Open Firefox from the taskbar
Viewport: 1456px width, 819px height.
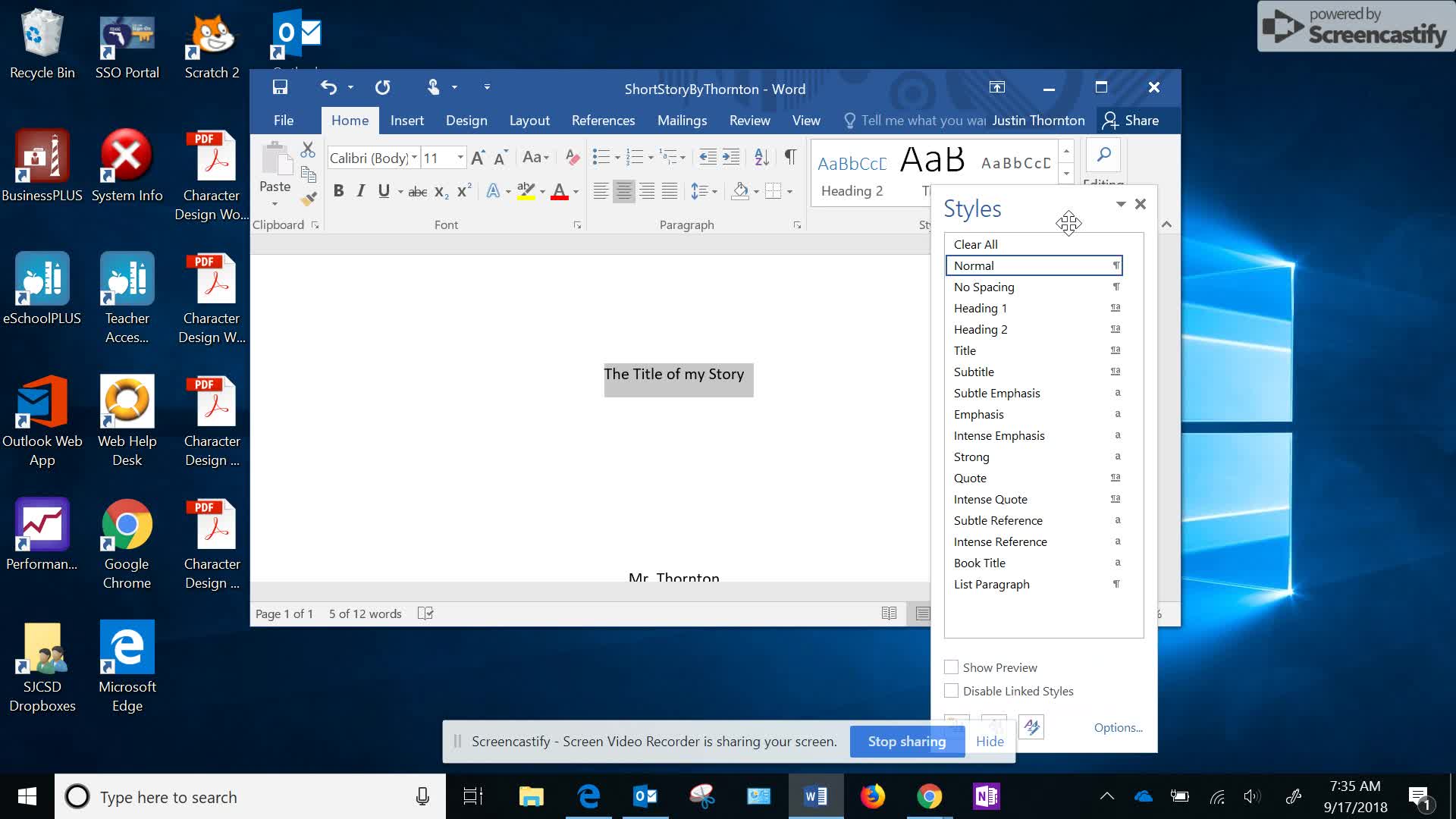tap(872, 796)
